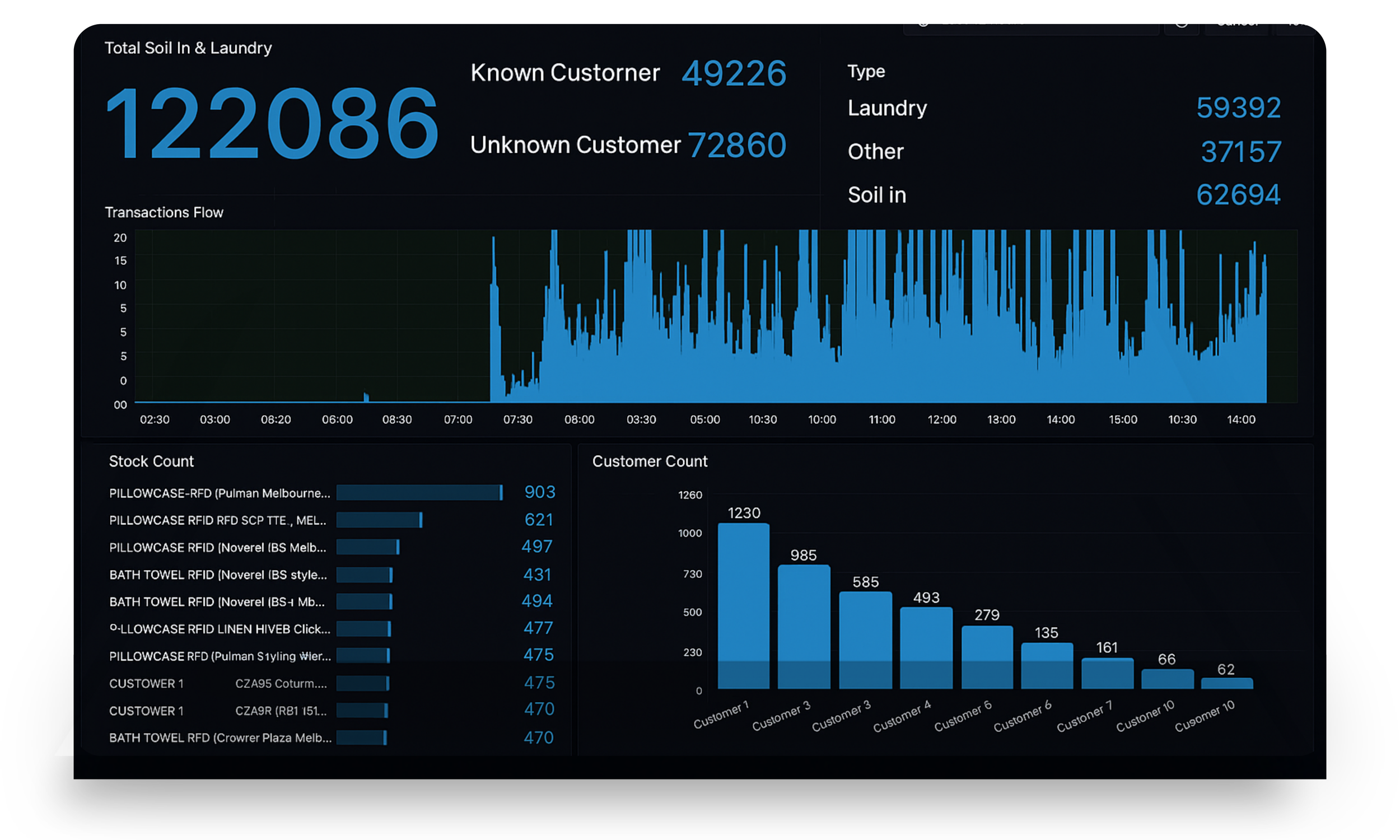Image resolution: width=1400 pixels, height=840 pixels.
Task: Click the PILLOWCASE-RFD Pulman Melbourne bar gauge
Action: tap(419, 492)
